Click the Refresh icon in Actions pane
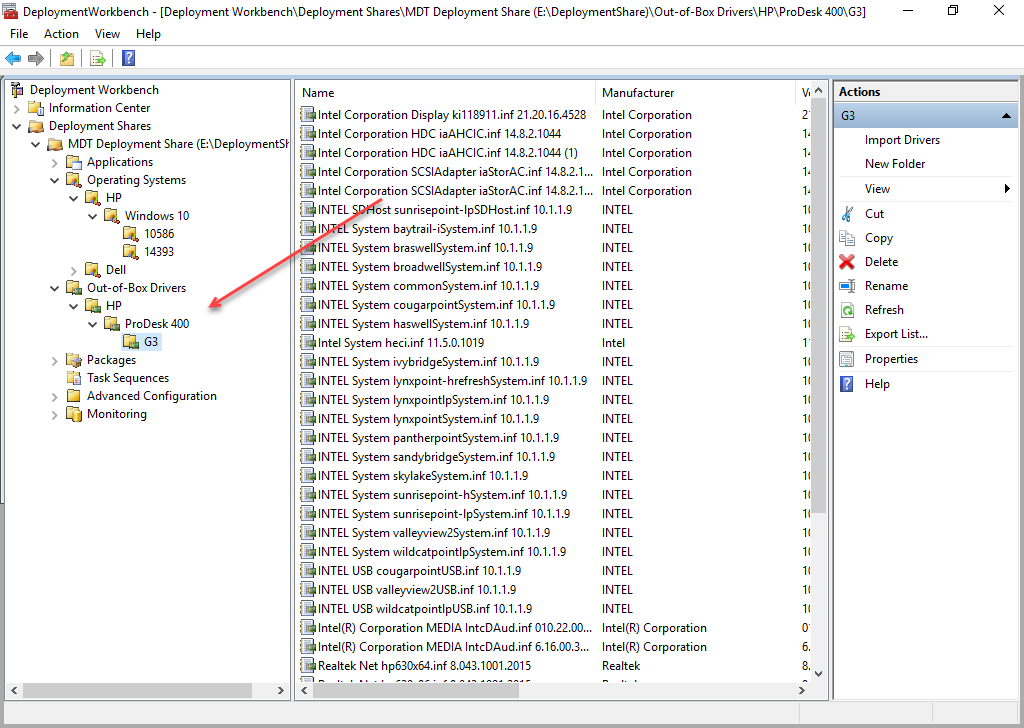This screenshot has height=728, width=1024. point(847,310)
